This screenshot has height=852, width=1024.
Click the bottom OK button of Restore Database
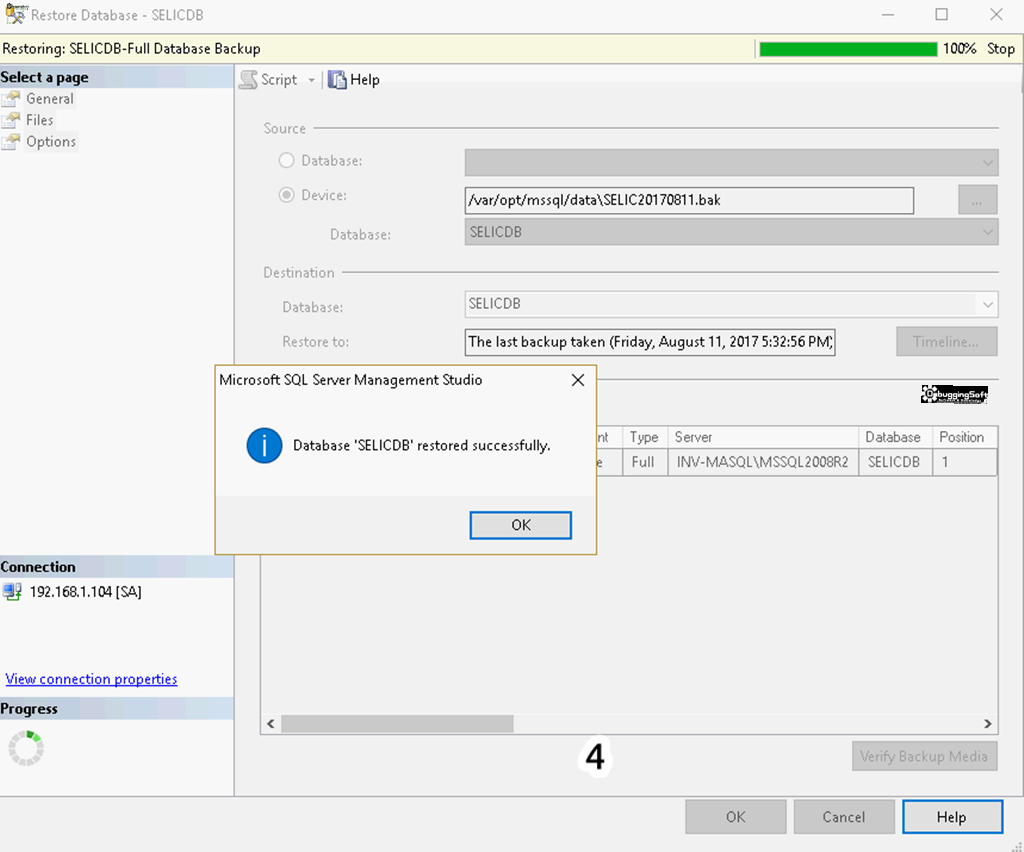pos(735,817)
